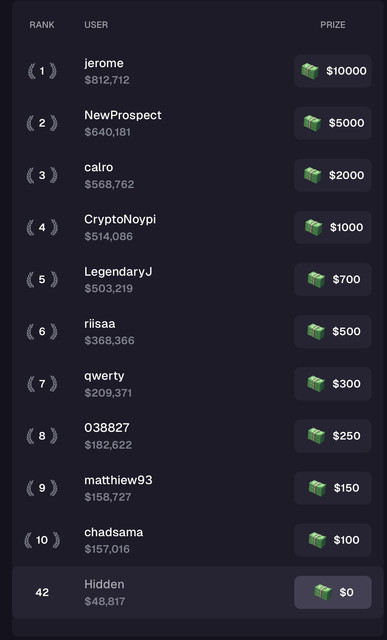Image resolution: width=387 pixels, height=640 pixels.
Task: Click the RANK column header
Action: click(42, 25)
